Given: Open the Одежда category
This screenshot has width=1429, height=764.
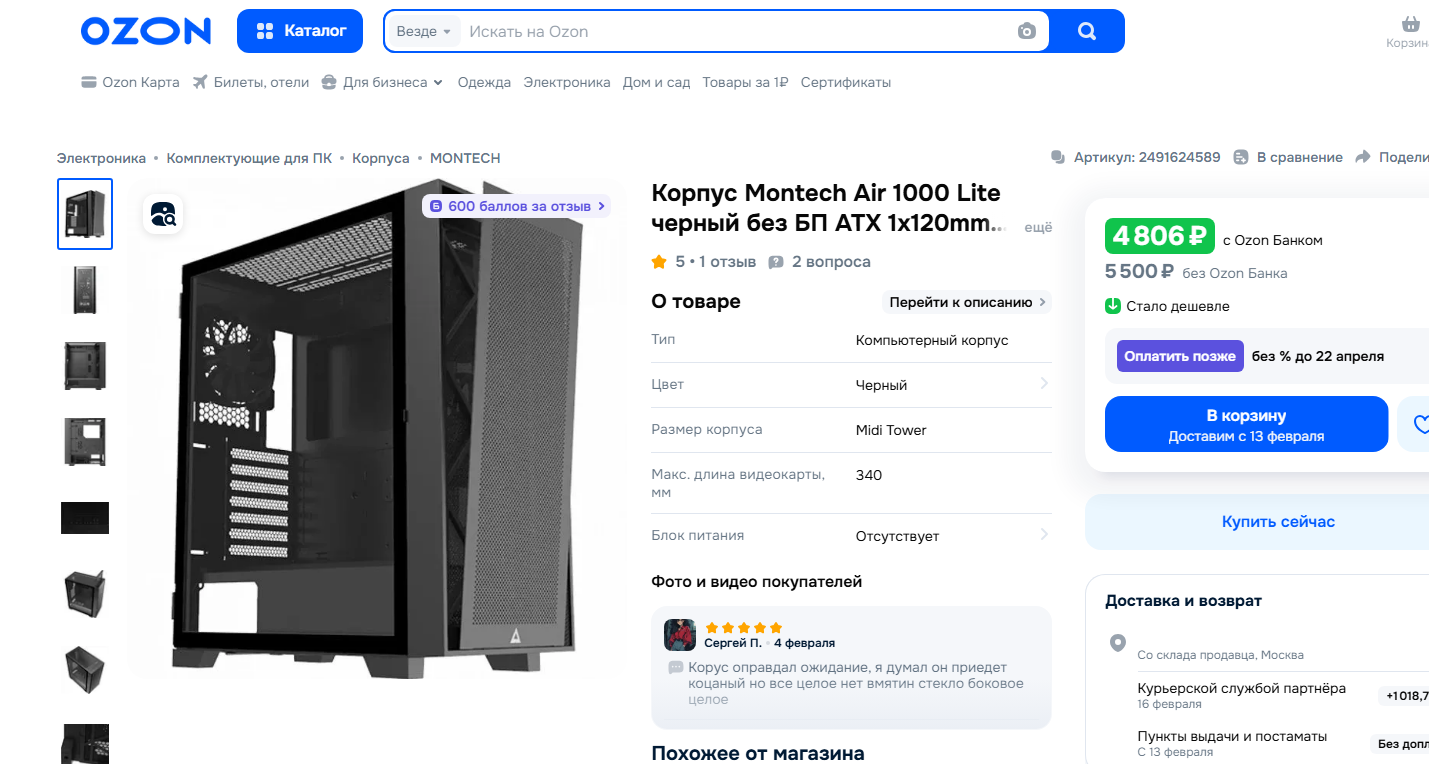Looking at the screenshot, I should click(484, 83).
